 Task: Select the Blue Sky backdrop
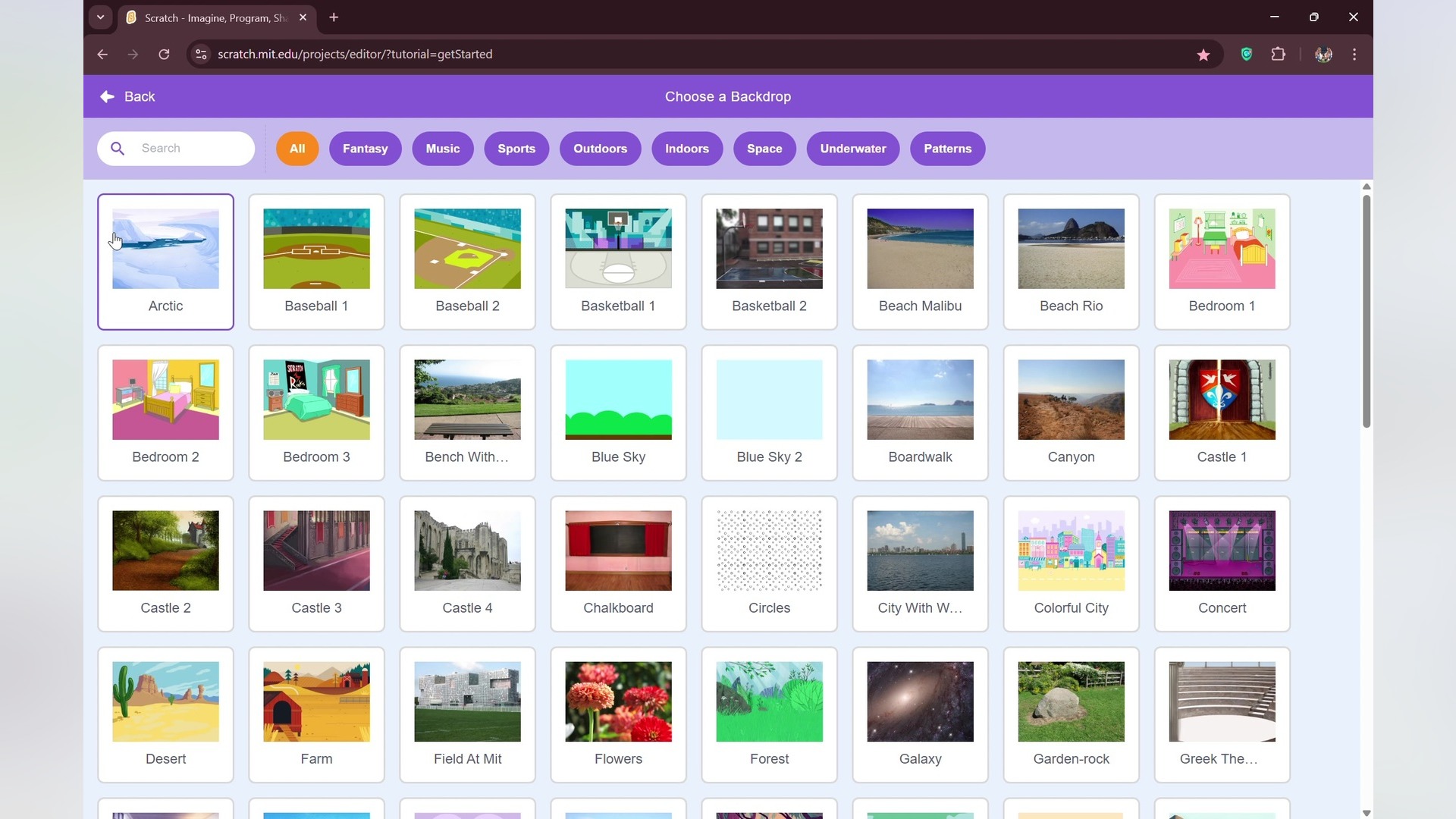click(618, 413)
